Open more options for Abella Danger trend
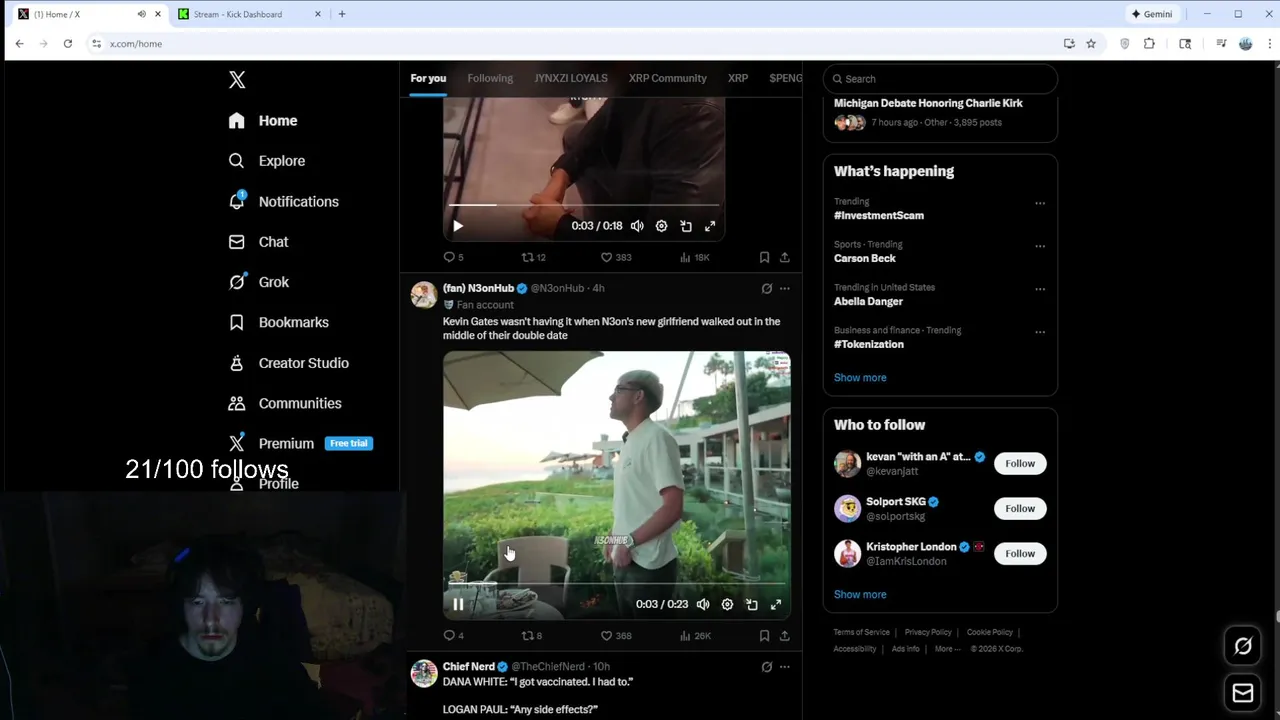 pos(1040,289)
